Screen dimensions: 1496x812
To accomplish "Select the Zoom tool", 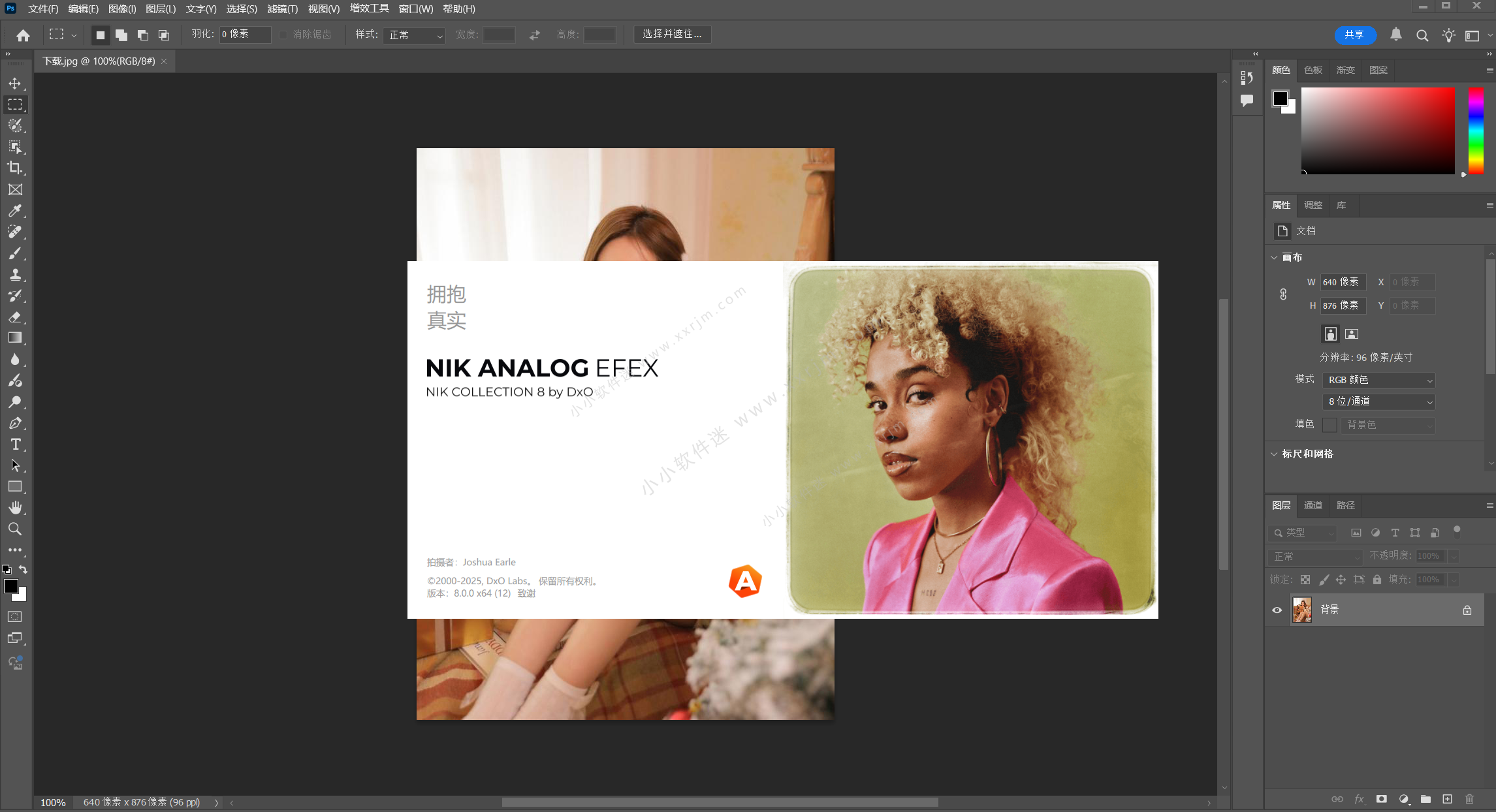I will pyautogui.click(x=15, y=529).
